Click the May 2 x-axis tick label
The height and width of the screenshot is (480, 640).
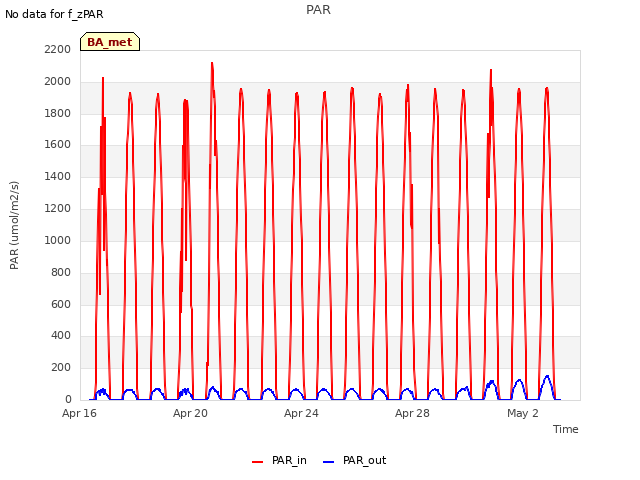point(523,413)
